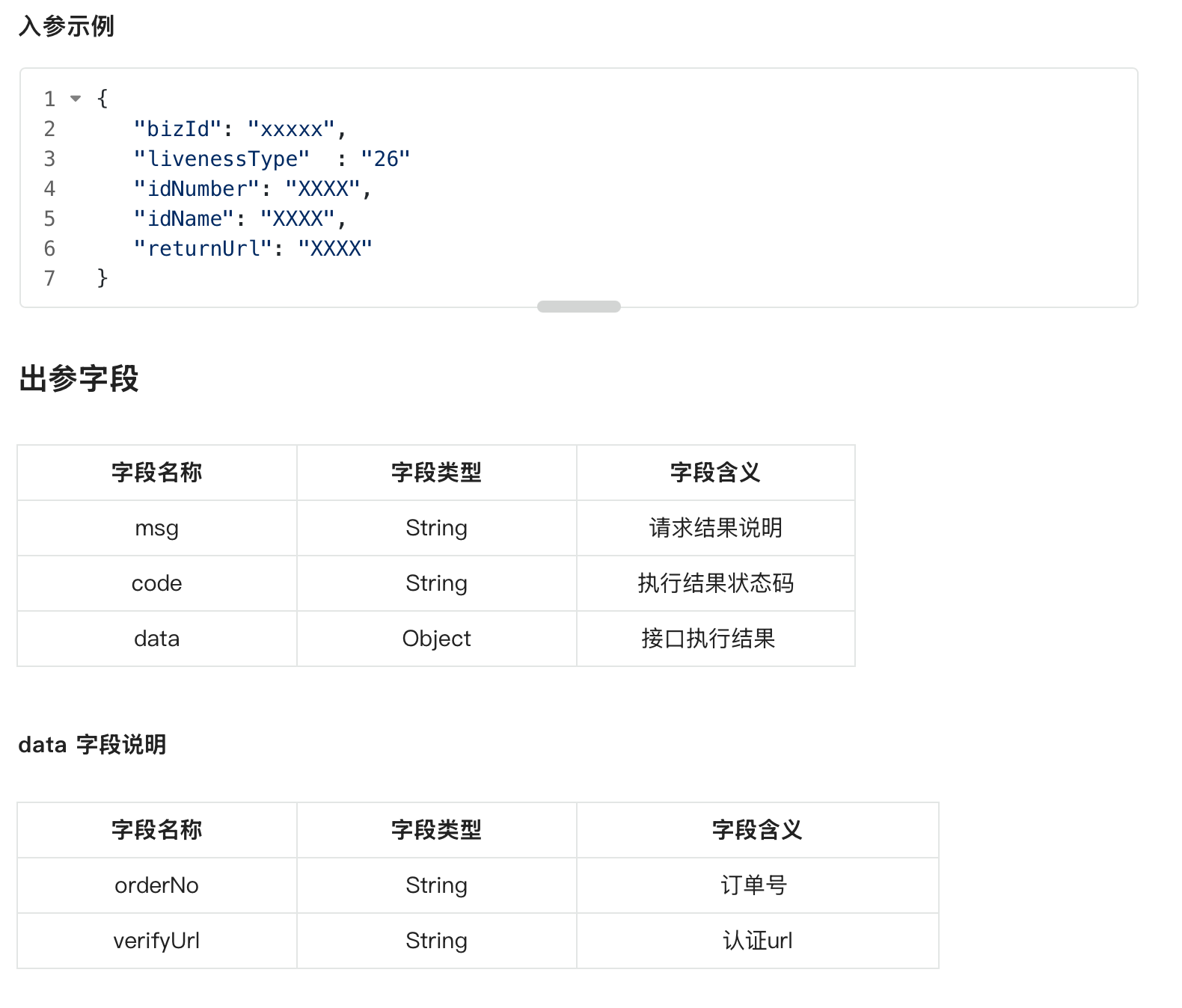
Task: Click the code block horizontal scrollbar handle
Action: (578, 307)
